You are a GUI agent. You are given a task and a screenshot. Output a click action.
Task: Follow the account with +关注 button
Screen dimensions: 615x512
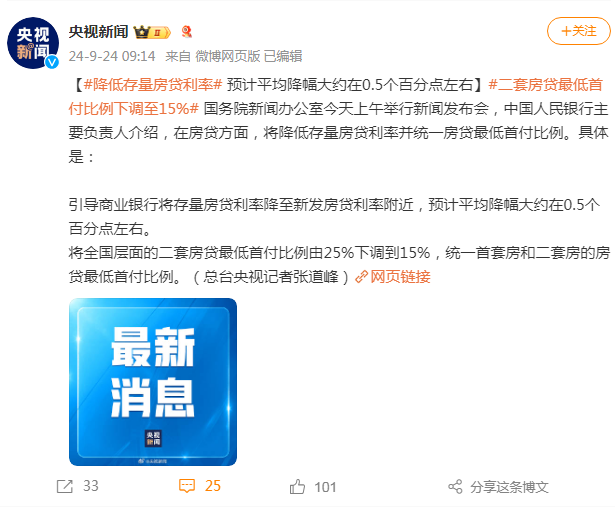coord(579,31)
